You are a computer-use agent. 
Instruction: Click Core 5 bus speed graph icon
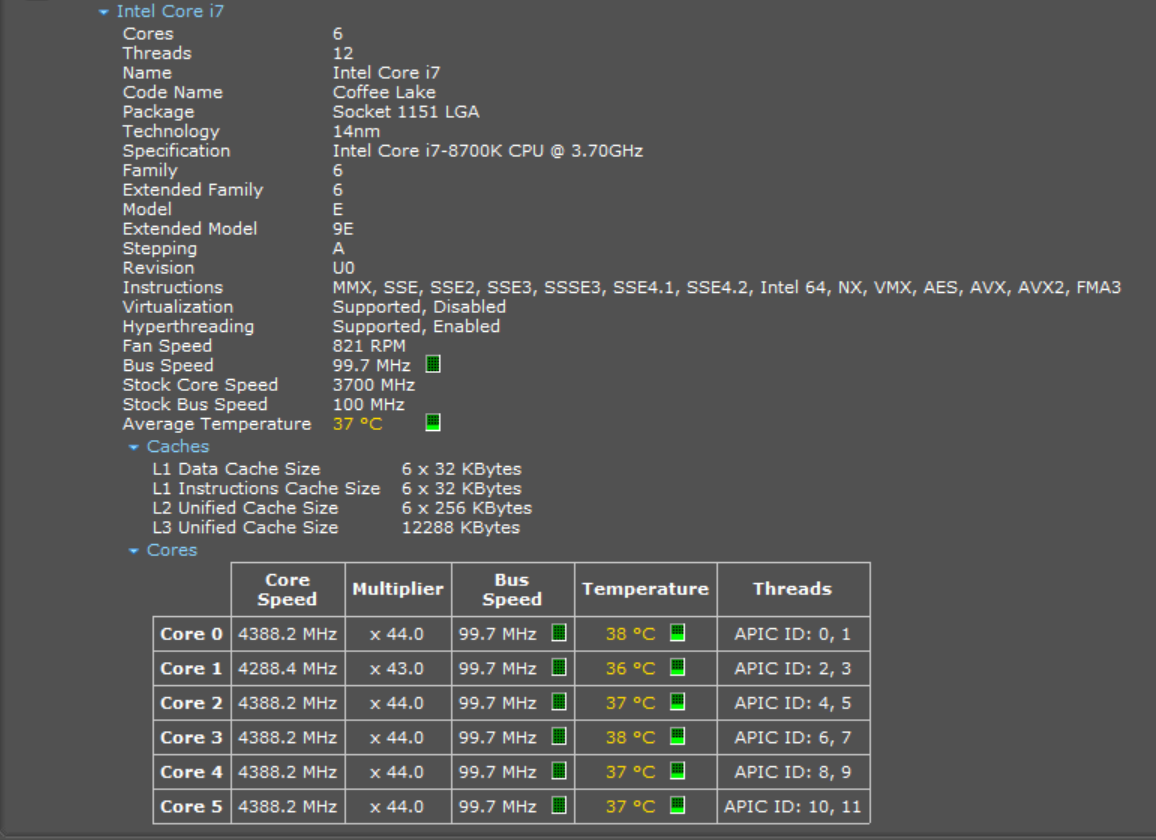point(559,805)
